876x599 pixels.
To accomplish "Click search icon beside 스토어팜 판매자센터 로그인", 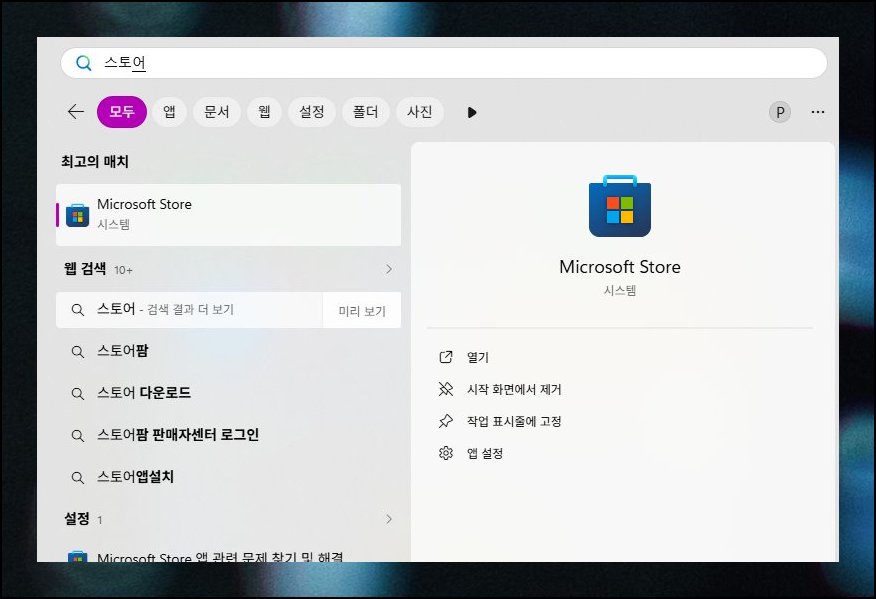I will click(x=78, y=436).
